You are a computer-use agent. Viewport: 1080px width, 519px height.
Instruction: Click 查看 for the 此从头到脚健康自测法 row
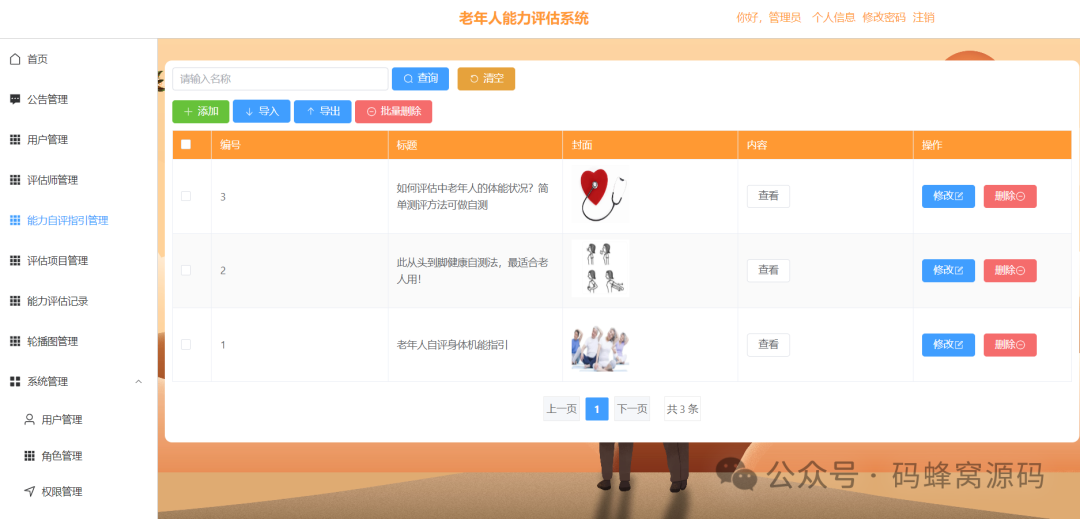[768, 271]
